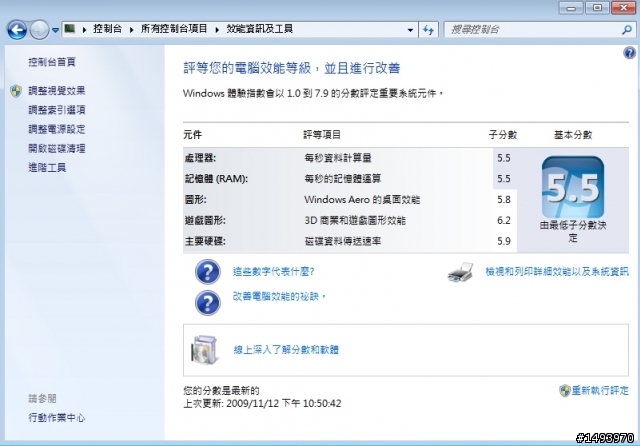Open 調整視覺效果 link
The width and height of the screenshot is (640, 446).
[57, 91]
